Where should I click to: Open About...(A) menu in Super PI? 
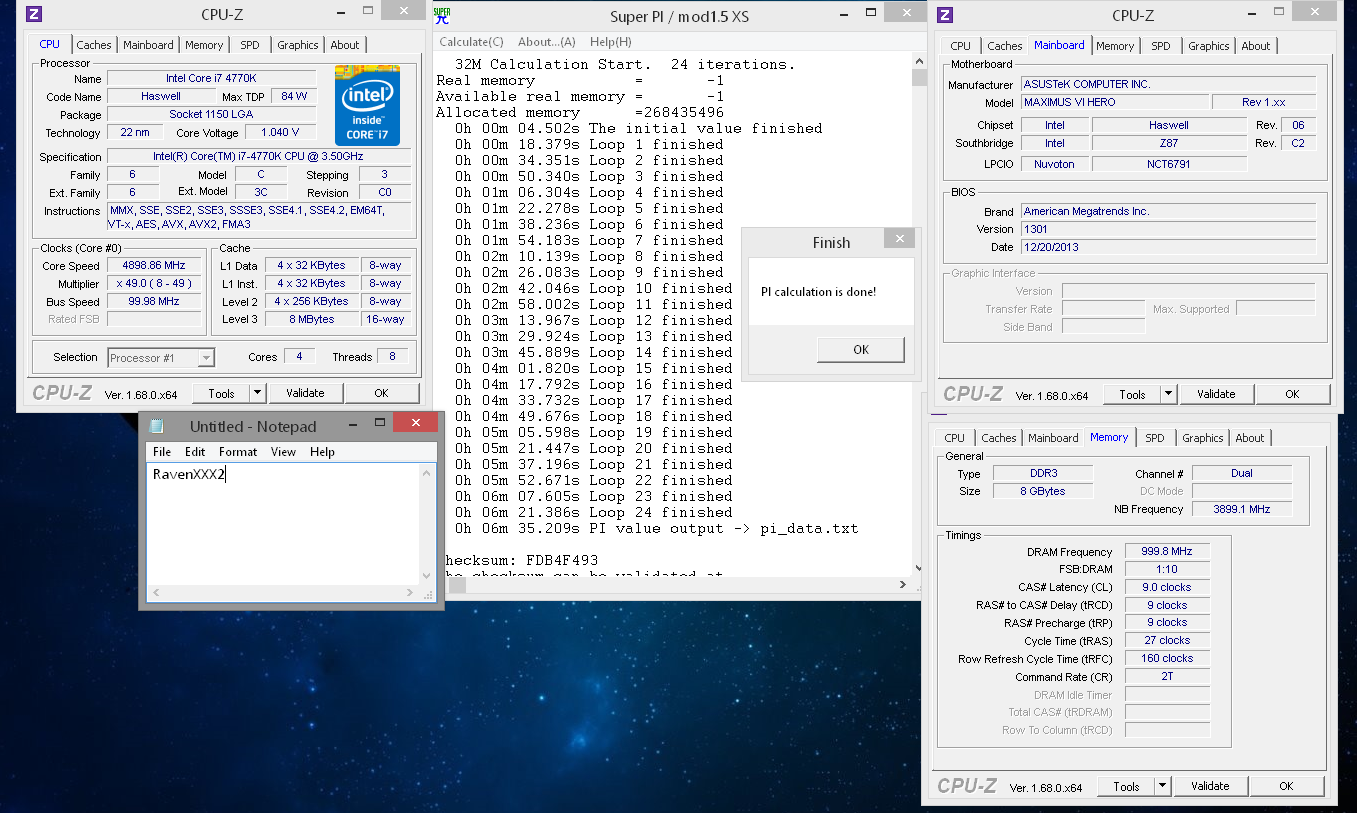(x=546, y=42)
